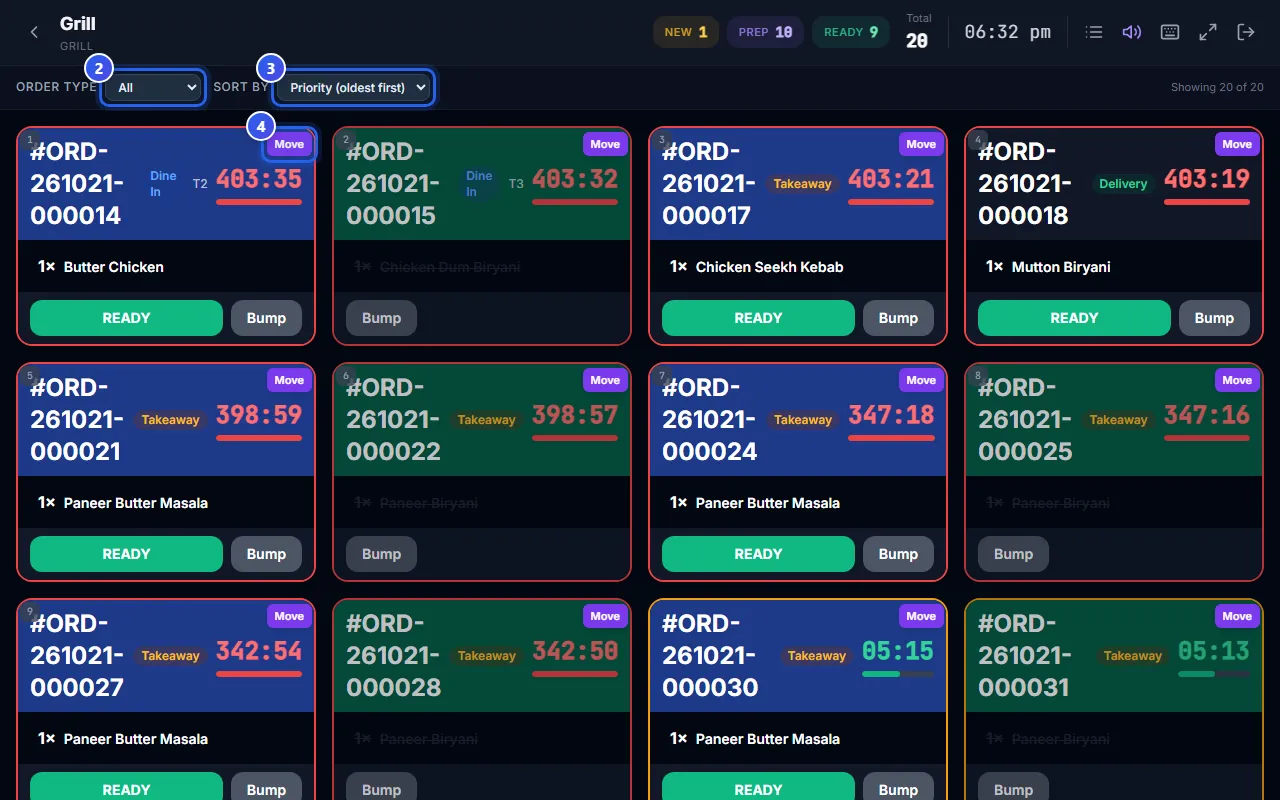Click the logout exit icon
Image resolution: width=1280 pixels, height=800 pixels.
(x=1246, y=32)
